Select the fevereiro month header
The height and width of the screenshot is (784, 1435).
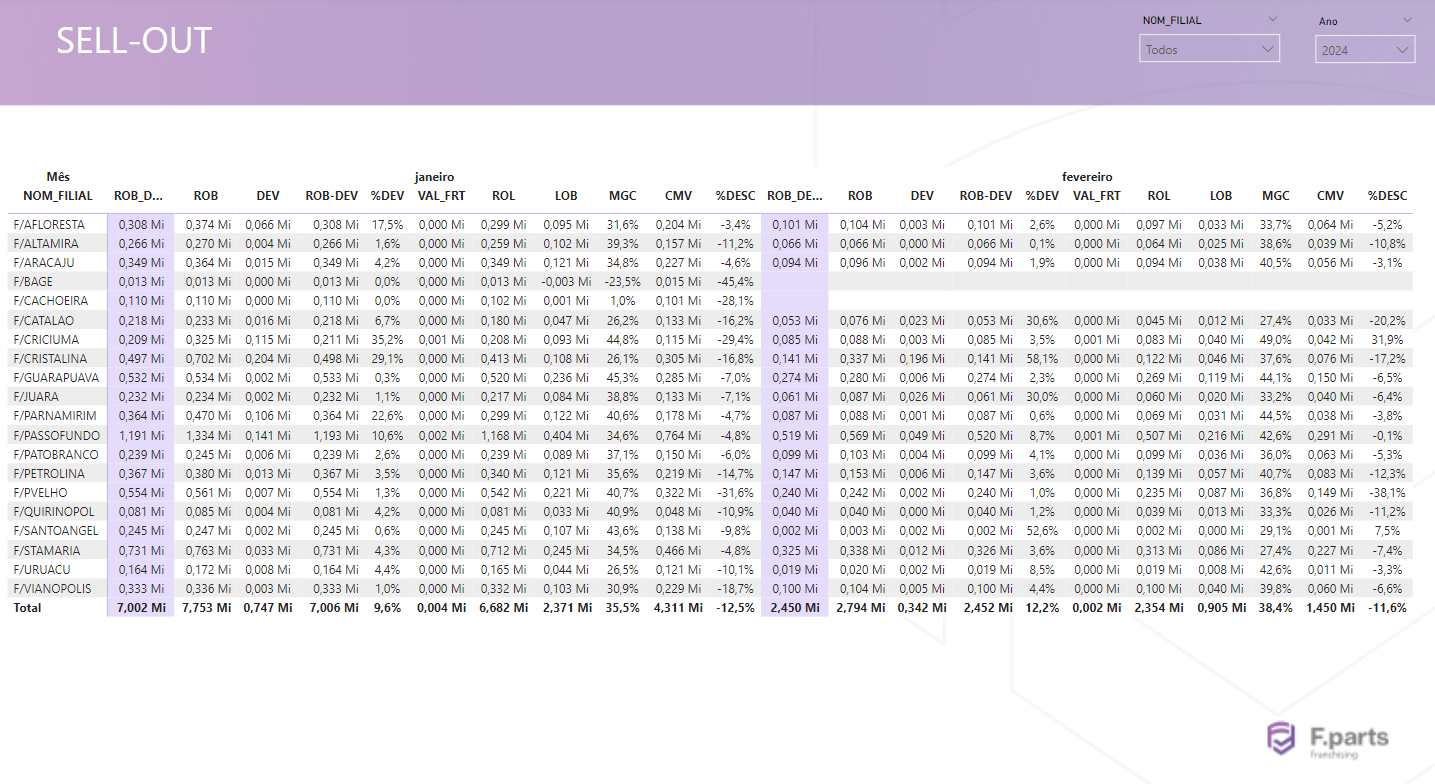coord(1087,177)
